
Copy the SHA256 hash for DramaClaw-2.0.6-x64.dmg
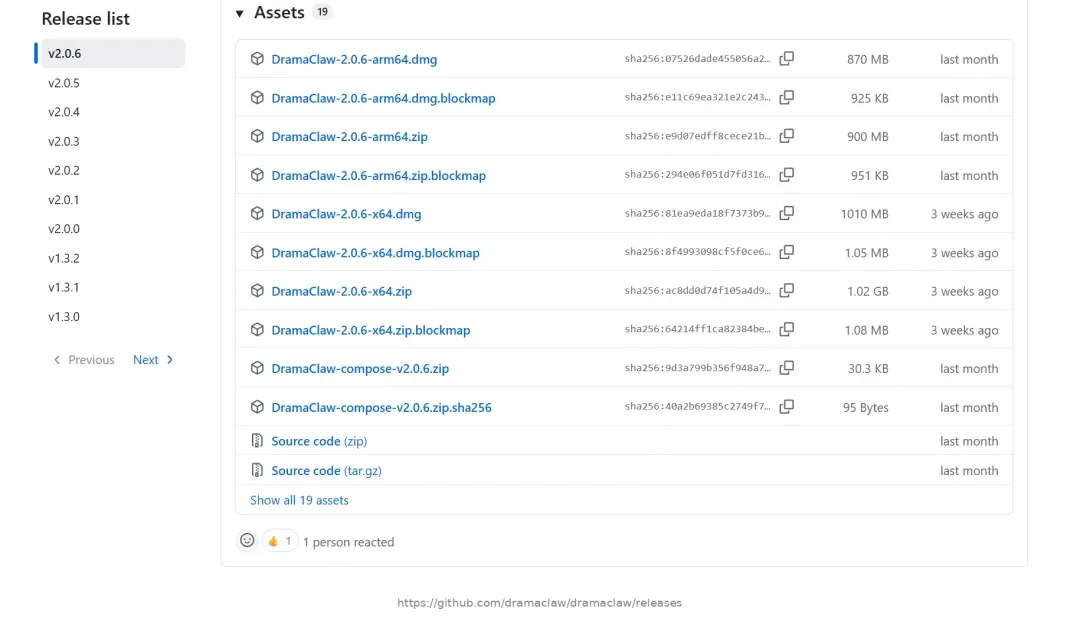[786, 214]
